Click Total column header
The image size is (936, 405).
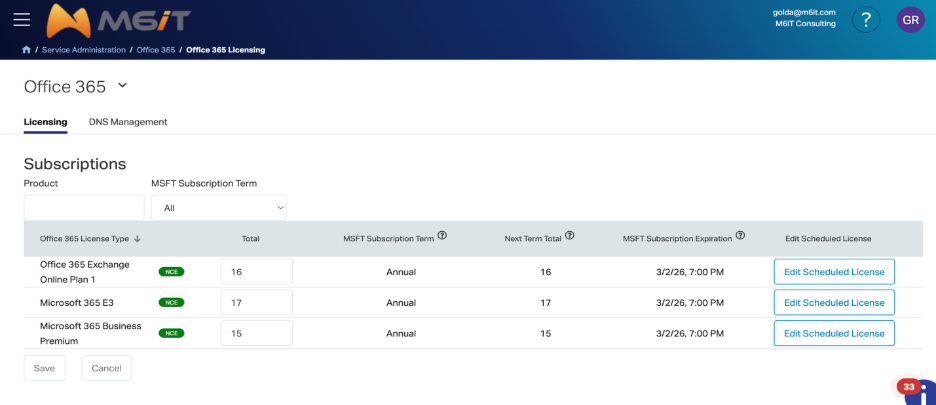coord(251,238)
